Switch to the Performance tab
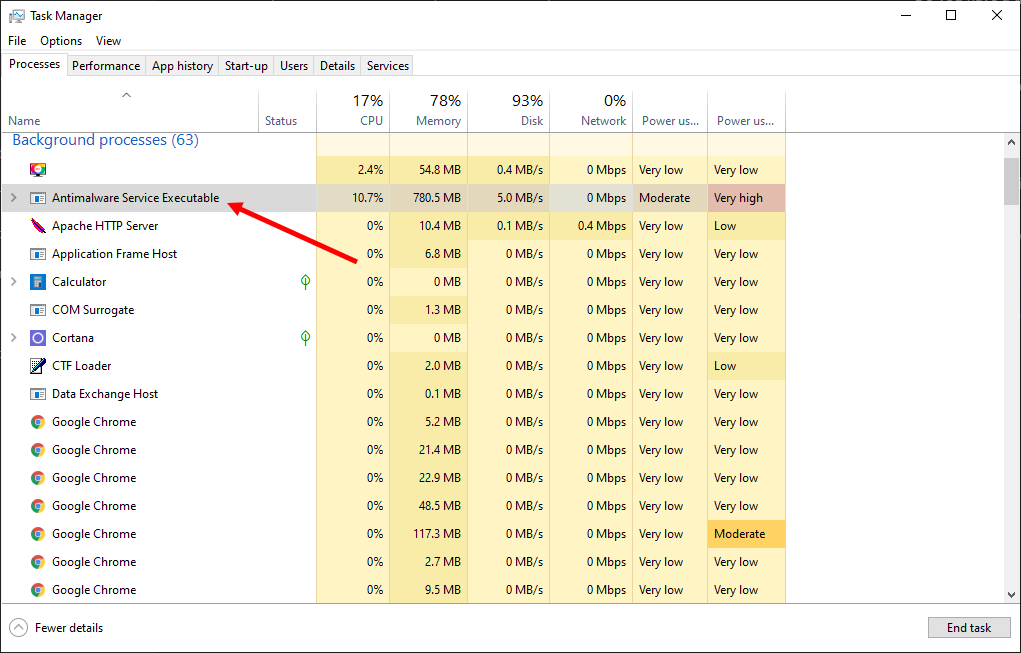 pos(106,66)
